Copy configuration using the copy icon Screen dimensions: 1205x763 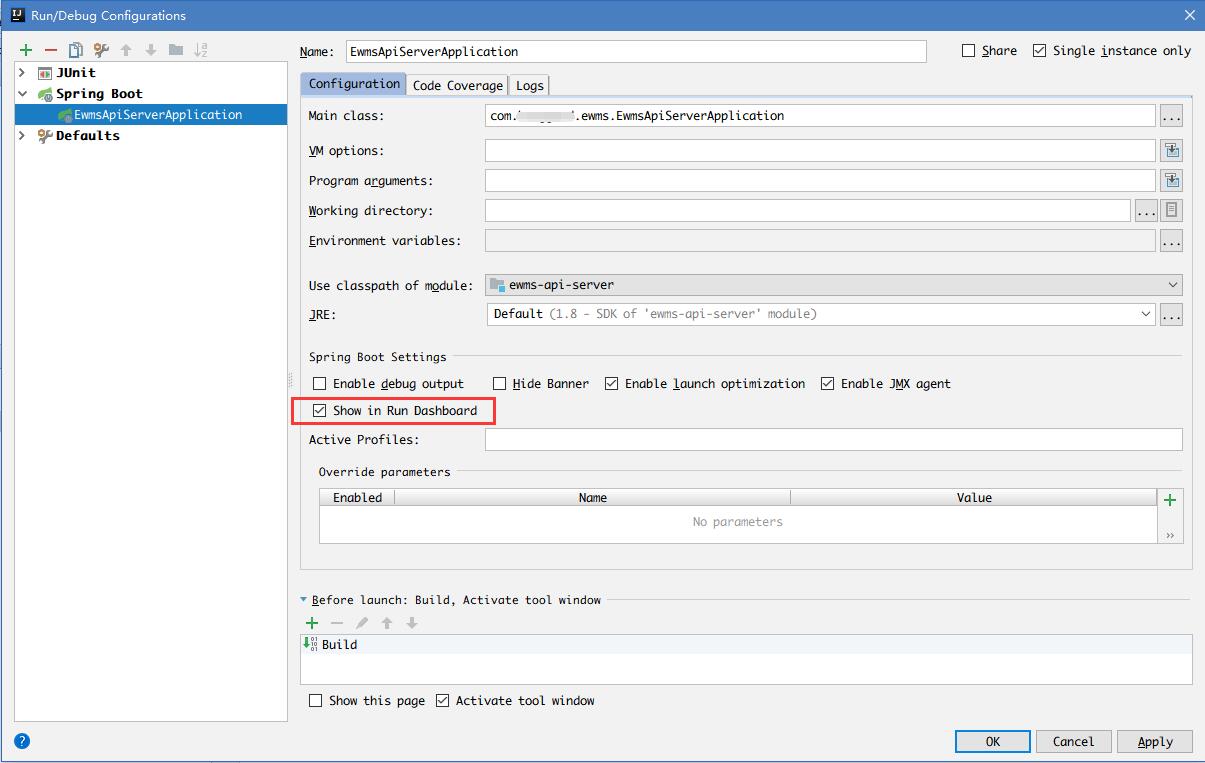(76, 50)
